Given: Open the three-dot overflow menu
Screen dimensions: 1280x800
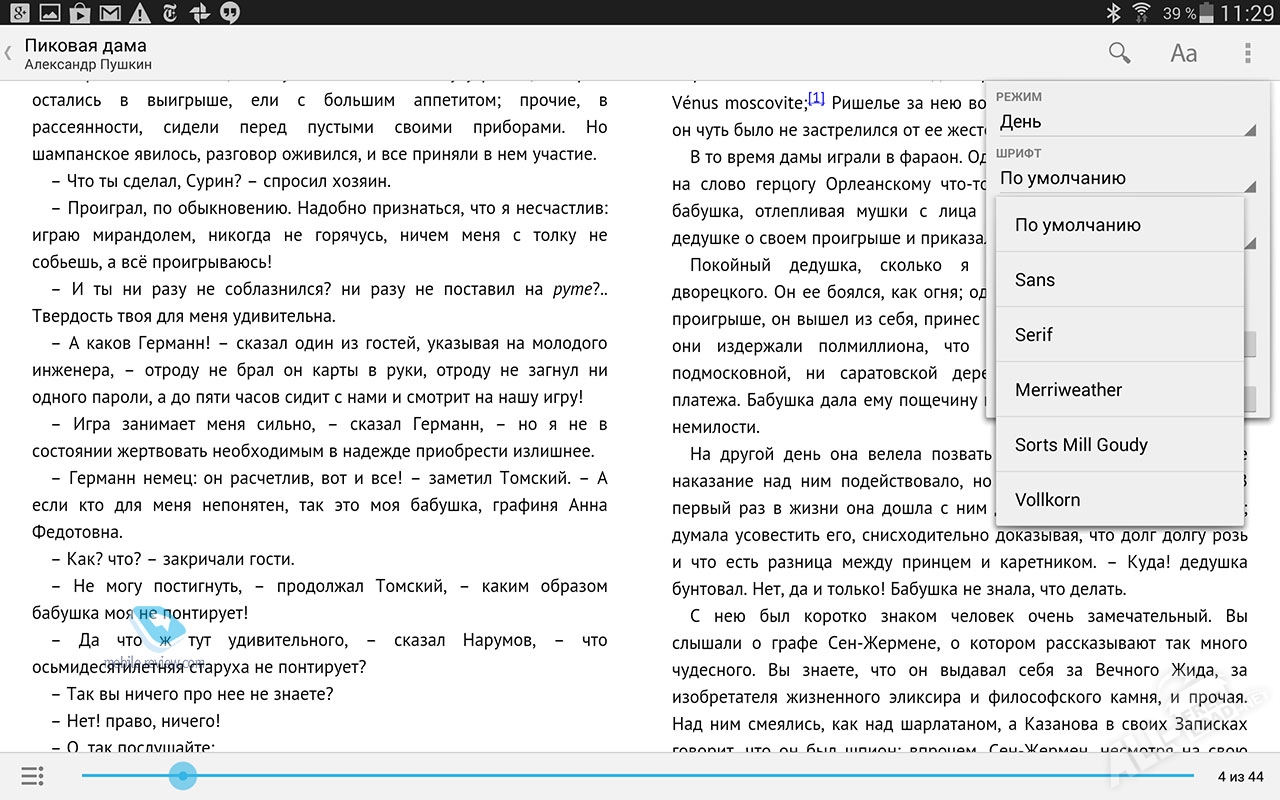Looking at the screenshot, I should (x=1247, y=54).
